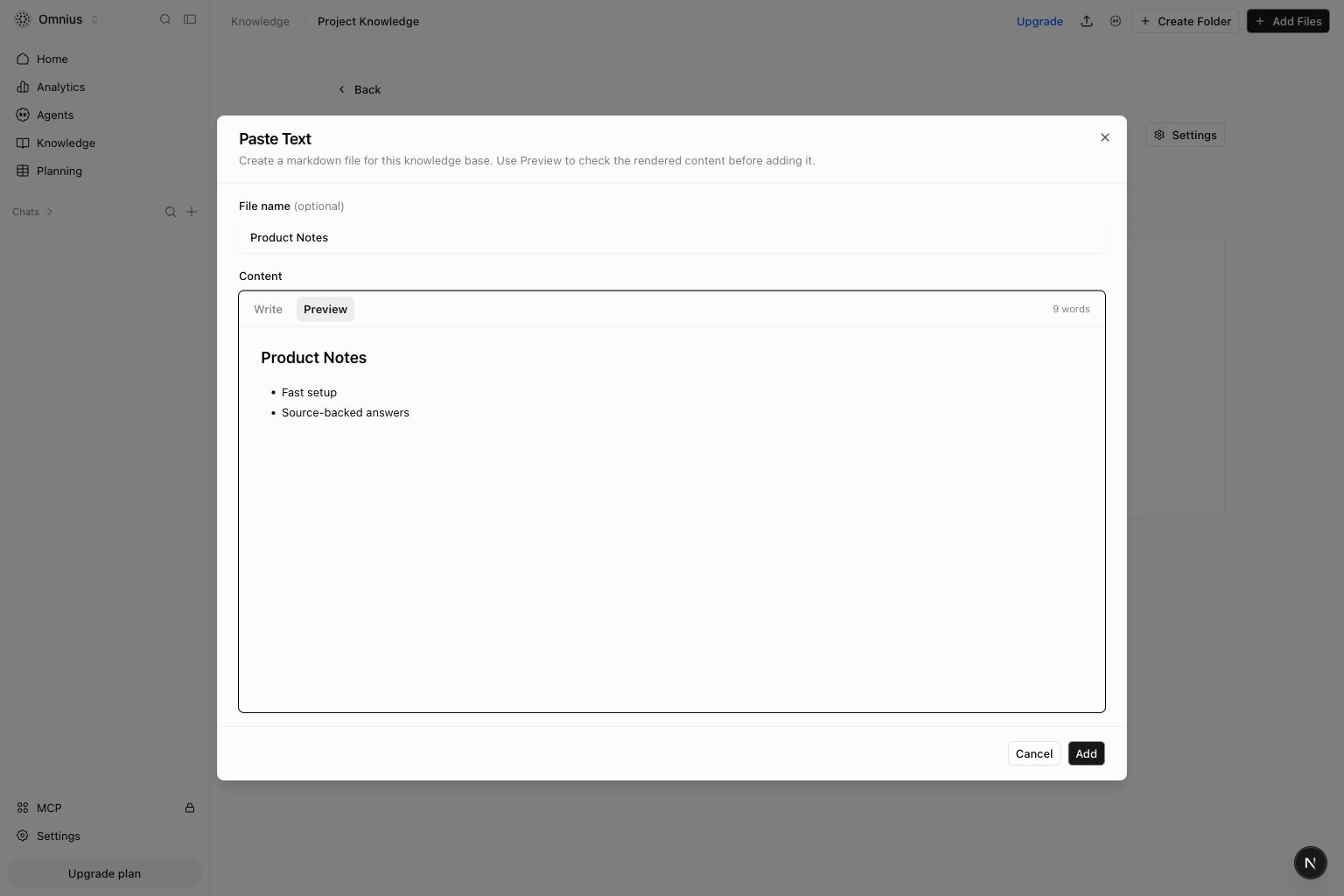
Task: Start a new chat with plus icon
Action: point(192,212)
